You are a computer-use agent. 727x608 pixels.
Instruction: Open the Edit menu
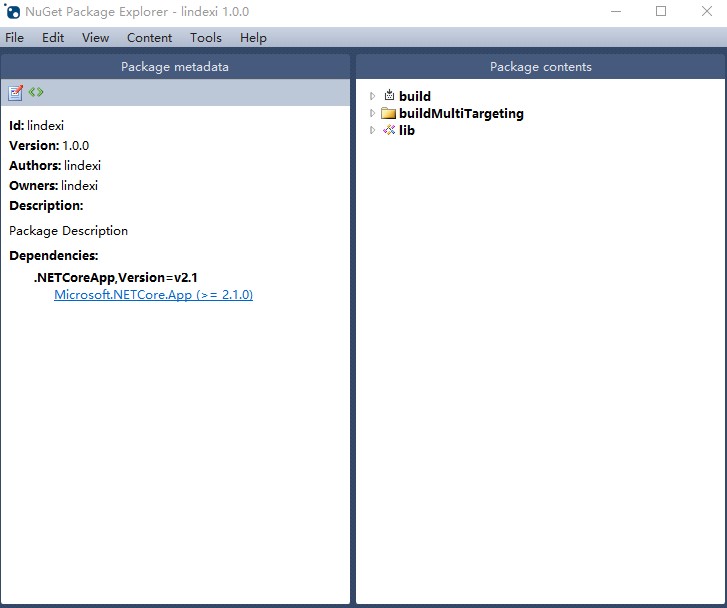click(53, 38)
